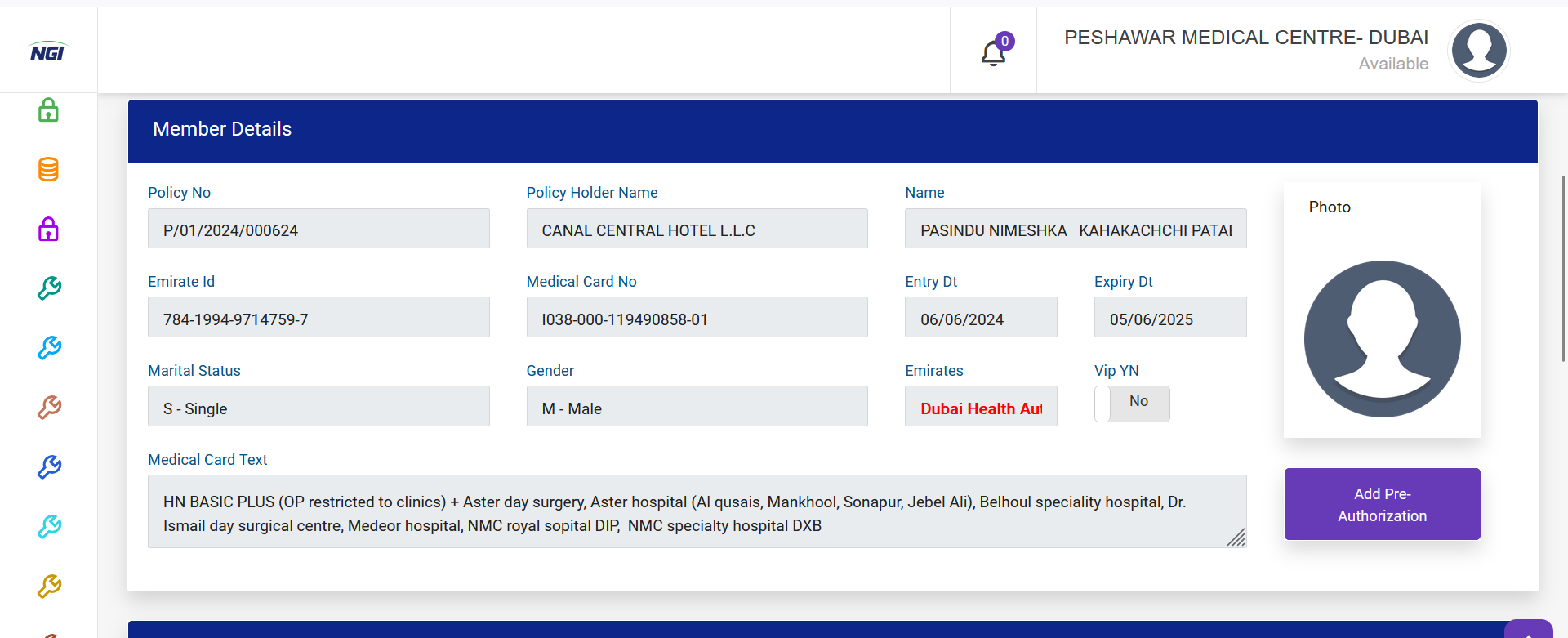1568x638 pixels.
Task: Select the dark blue wrench sidebar icon
Action: (49, 467)
